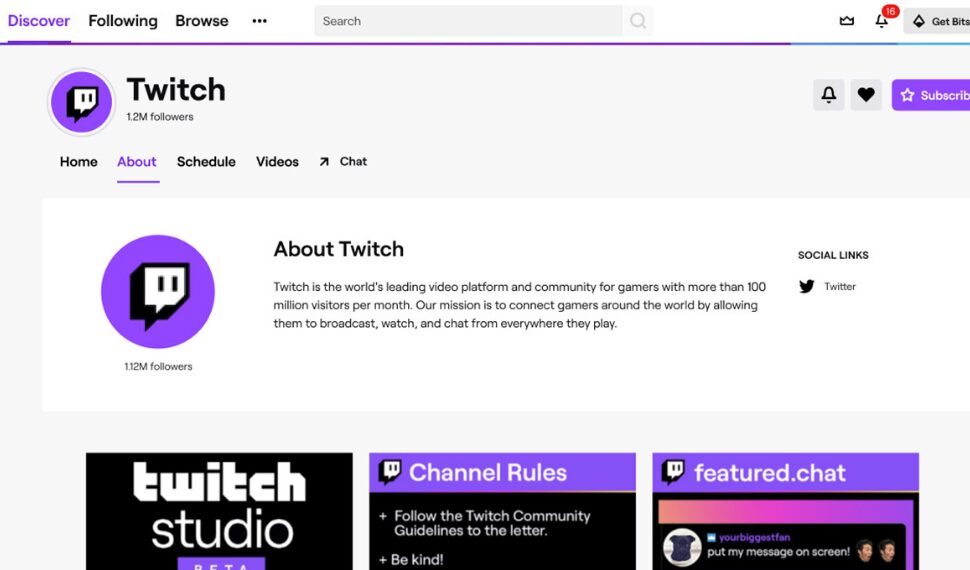
Task: Toggle channel notifications bell button
Action: click(x=828, y=95)
